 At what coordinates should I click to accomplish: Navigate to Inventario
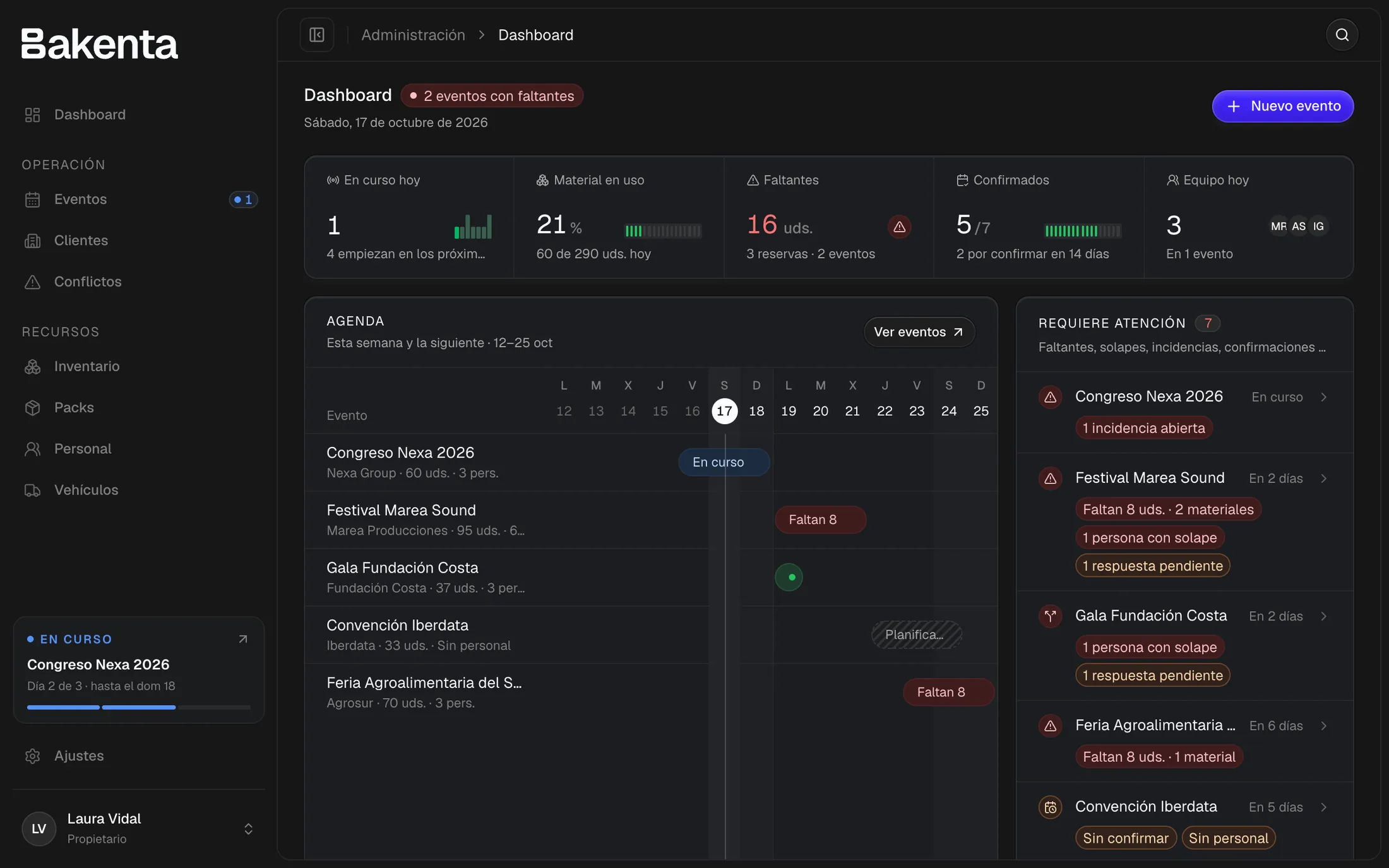(x=139, y=367)
